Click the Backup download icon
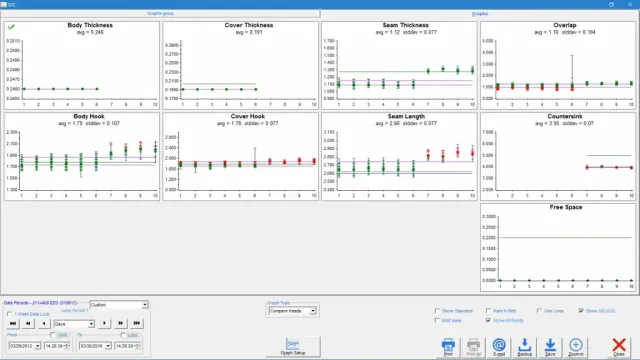Viewport: 640px width, 360px height. point(524,345)
